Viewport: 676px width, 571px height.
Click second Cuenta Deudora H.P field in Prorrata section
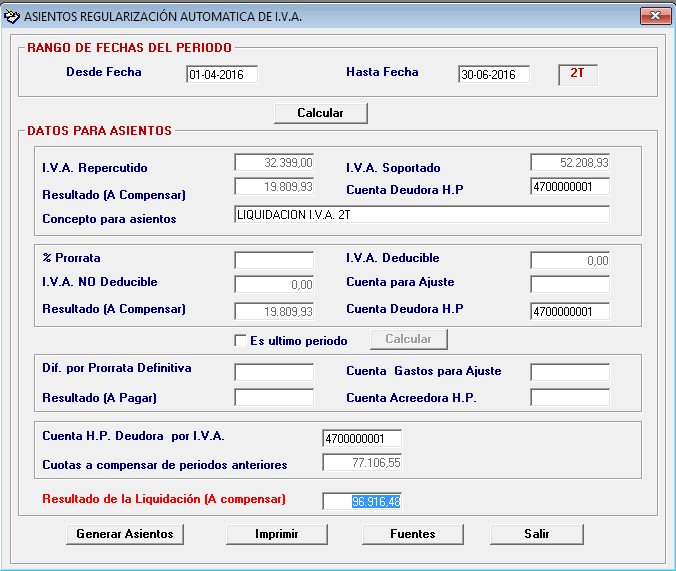coord(570,311)
